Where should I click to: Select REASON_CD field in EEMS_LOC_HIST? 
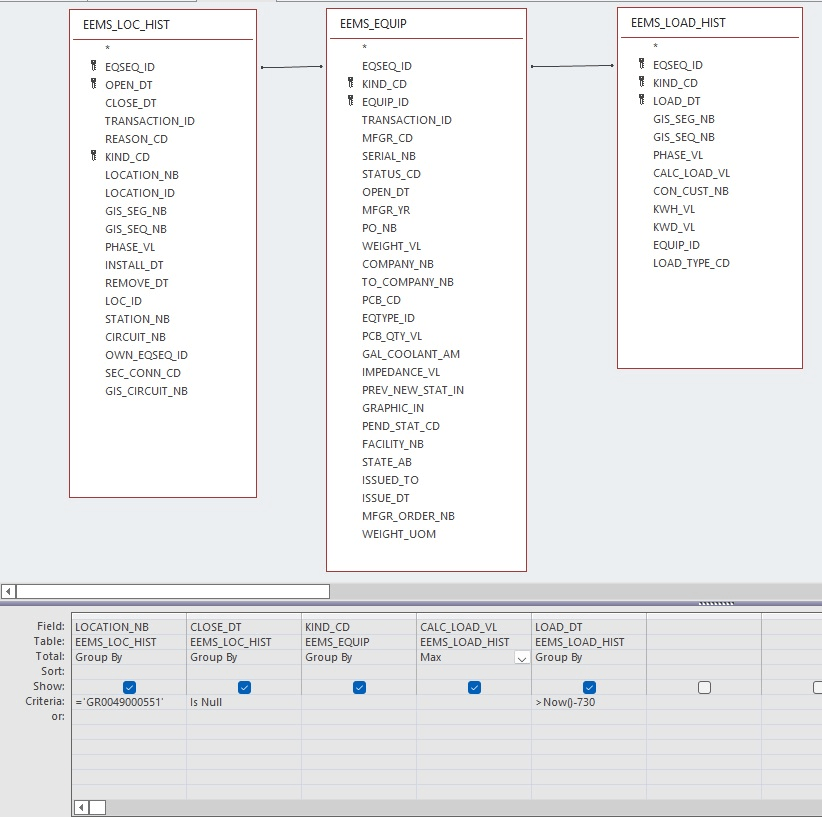pos(136,139)
